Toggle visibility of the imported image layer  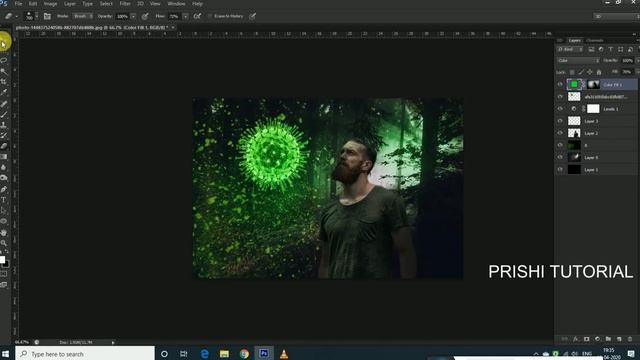coord(560,97)
